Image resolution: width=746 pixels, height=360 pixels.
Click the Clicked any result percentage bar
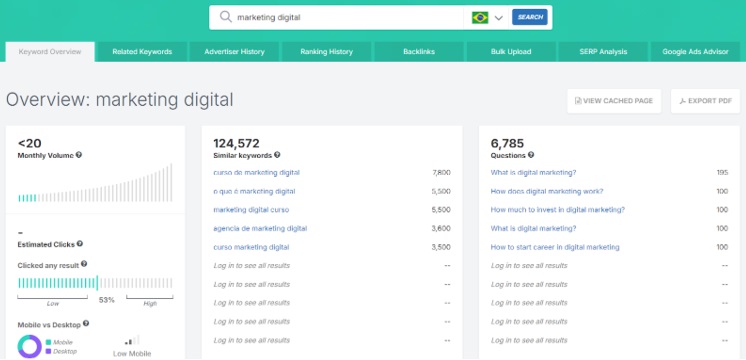[x=95, y=283]
